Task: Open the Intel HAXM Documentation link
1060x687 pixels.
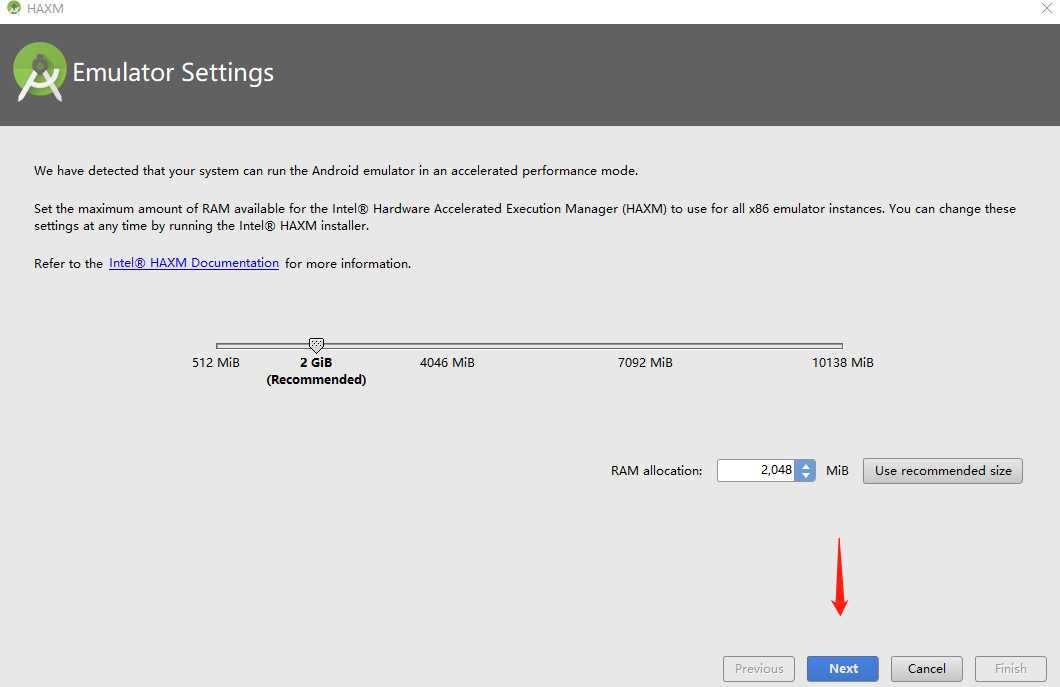Action: click(x=194, y=263)
